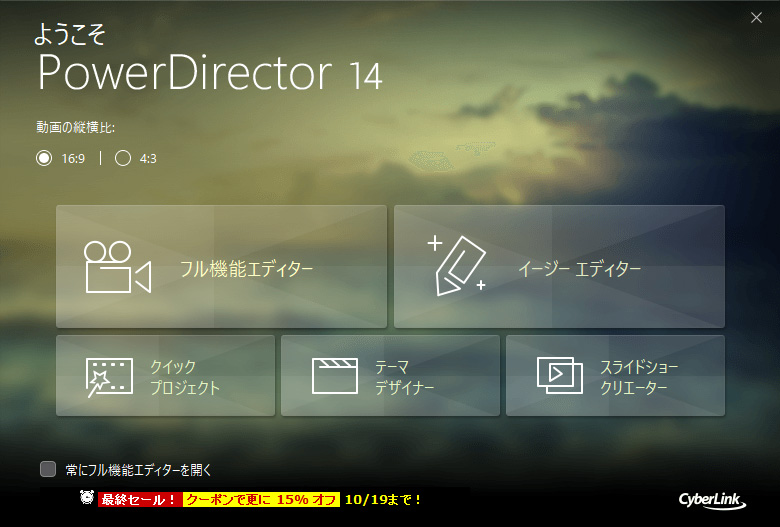Close the welcome dialog with X
The image size is (780, 527).
coord(756,18)
